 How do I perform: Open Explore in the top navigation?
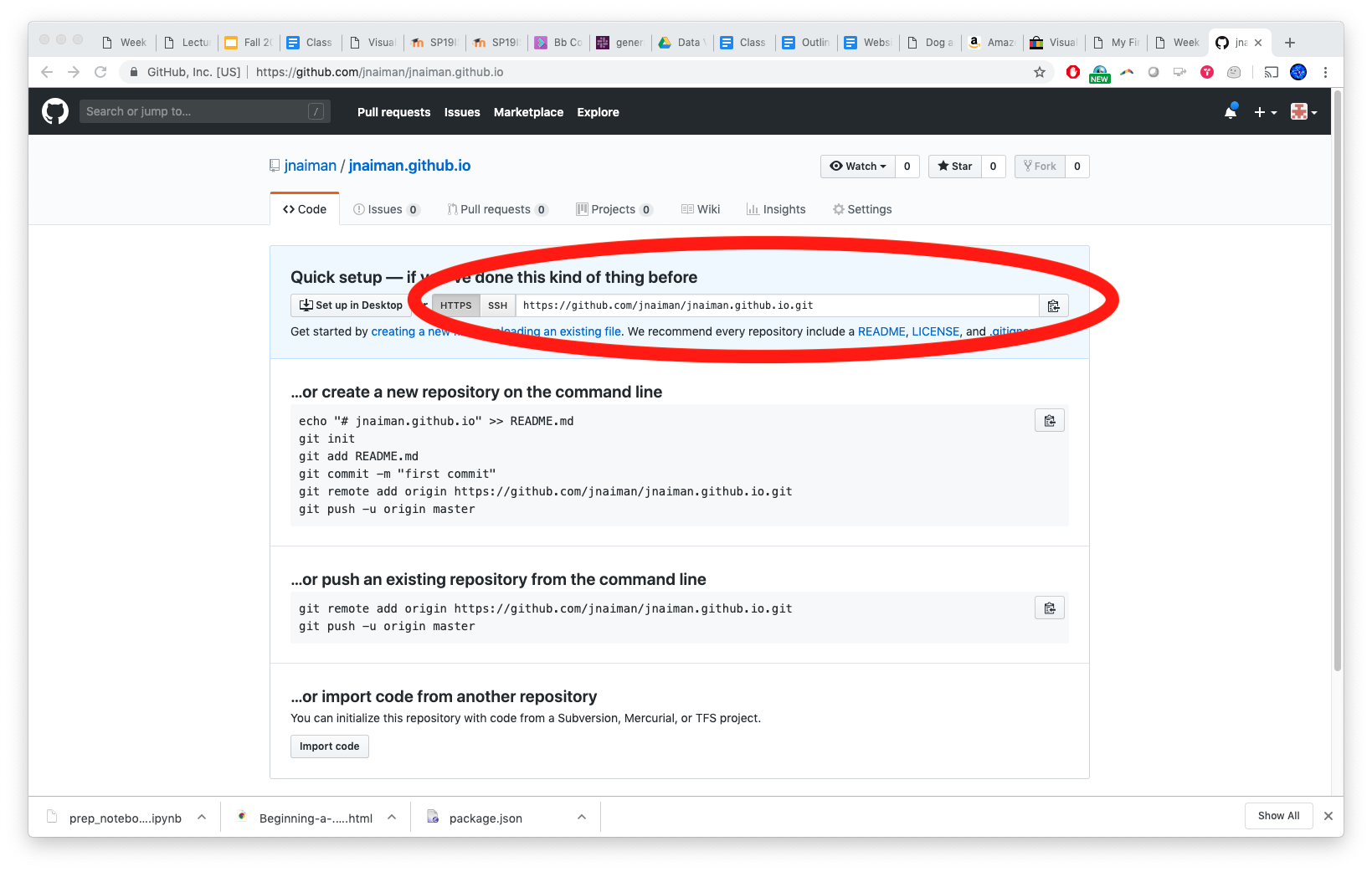click(x=598, y=112)
